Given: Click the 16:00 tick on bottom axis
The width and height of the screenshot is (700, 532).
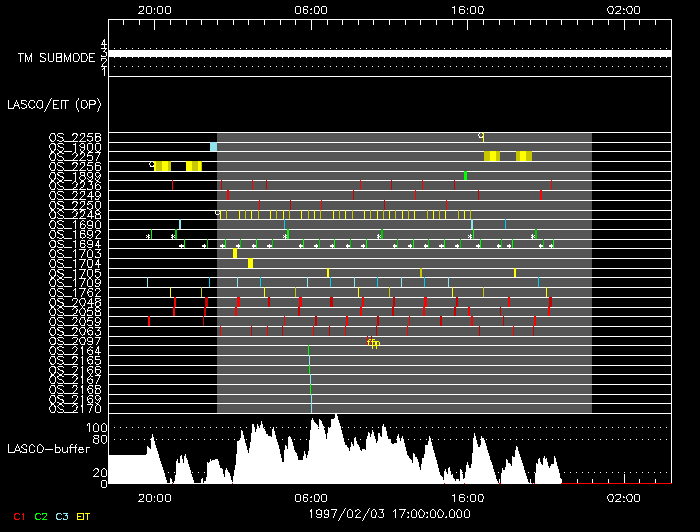Looking at the screenshot, I should 467,495.
